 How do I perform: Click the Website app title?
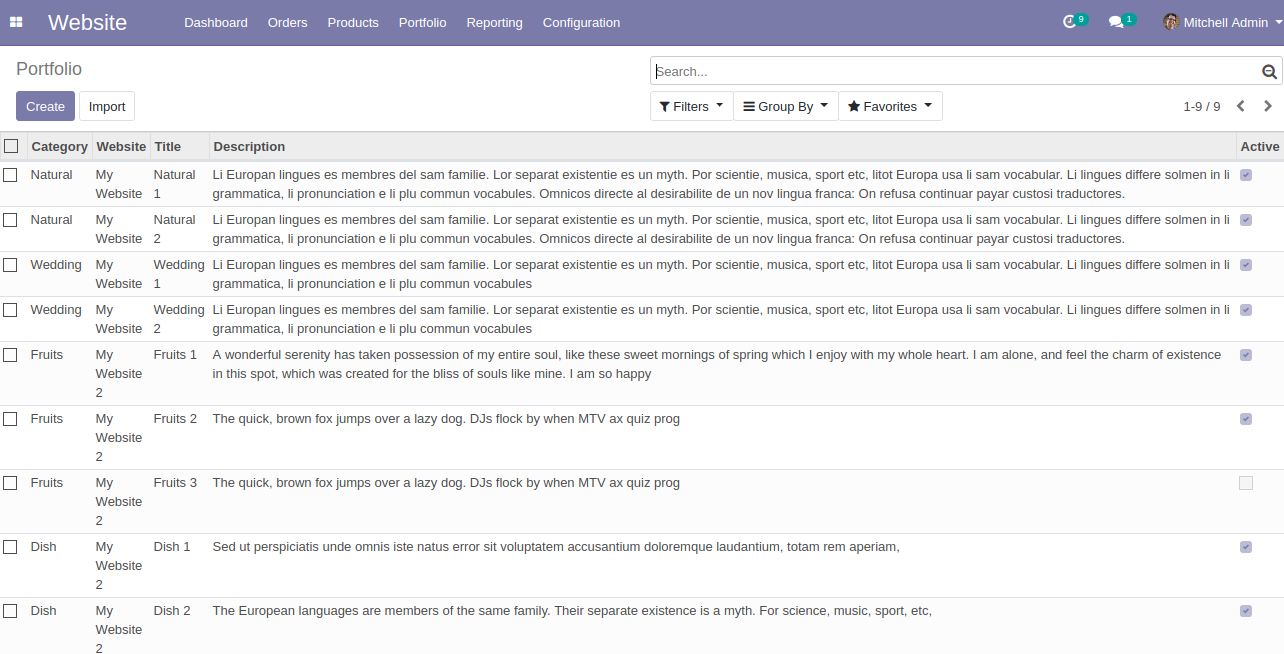pyautogui.click(x=87, y=22)
